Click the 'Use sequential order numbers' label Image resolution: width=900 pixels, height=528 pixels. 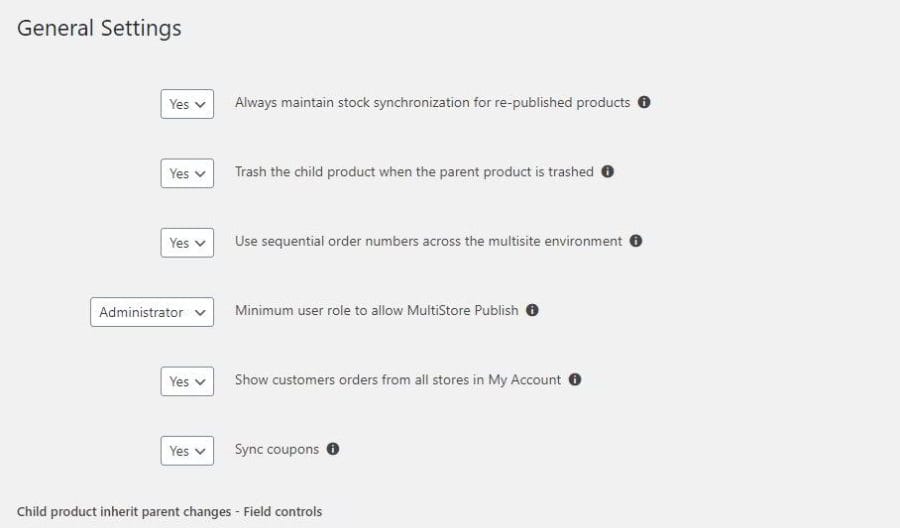click(428, 241)
